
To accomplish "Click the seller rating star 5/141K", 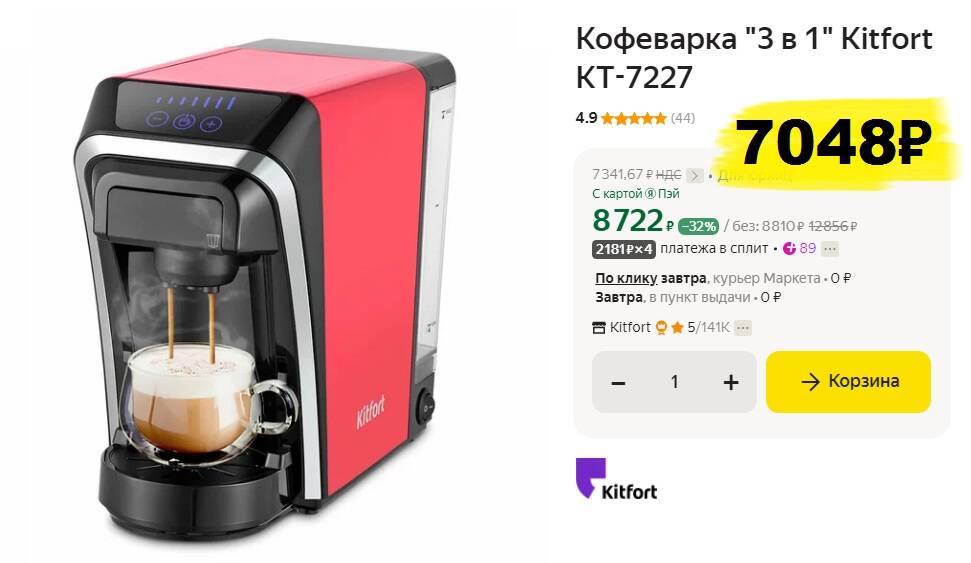I will click(x=677, y=328).
